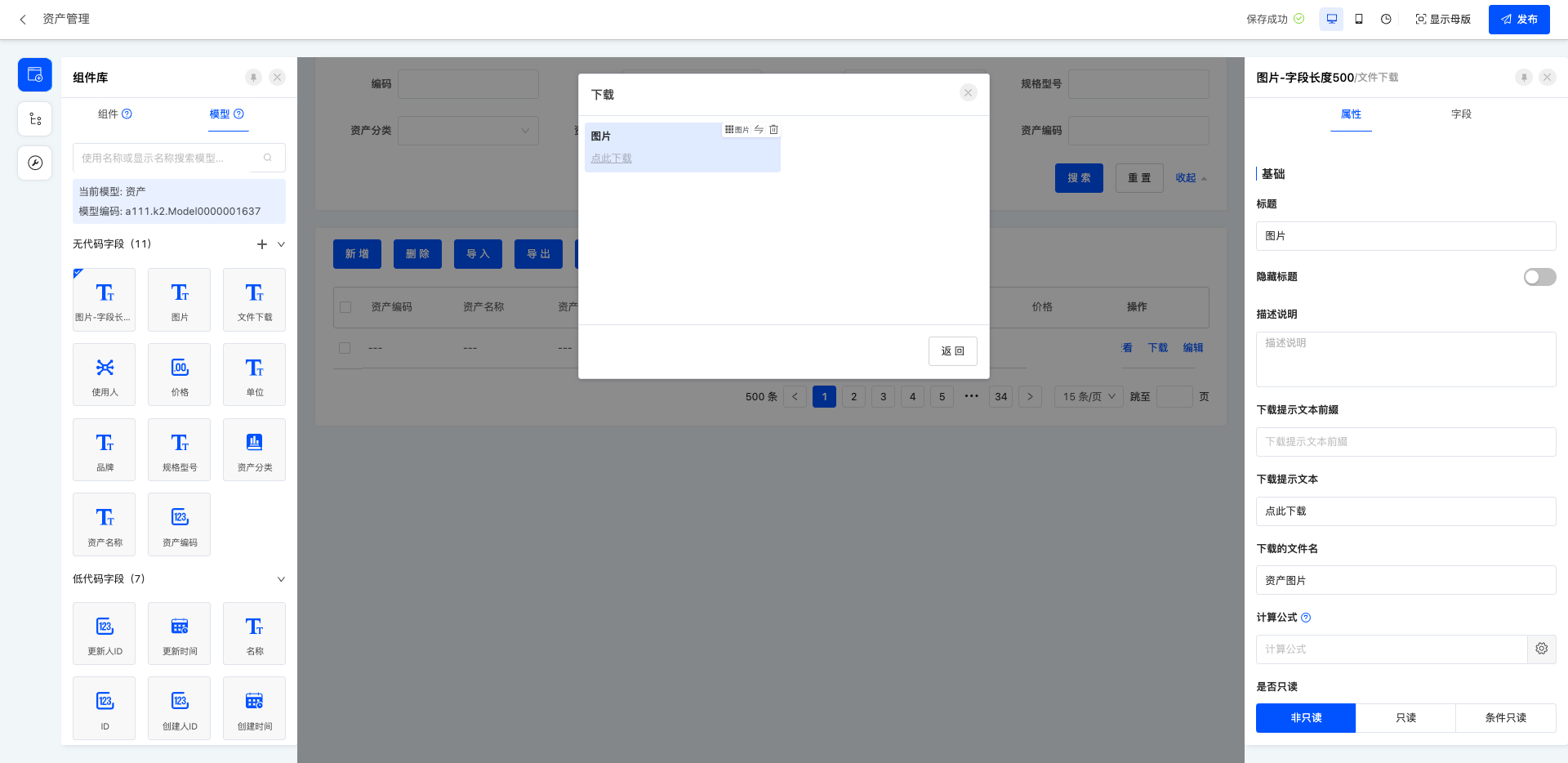The image size is (1568, 763).
Task: Open the history clock icon
Action: pyautogui.click(x=1386, y=19)
